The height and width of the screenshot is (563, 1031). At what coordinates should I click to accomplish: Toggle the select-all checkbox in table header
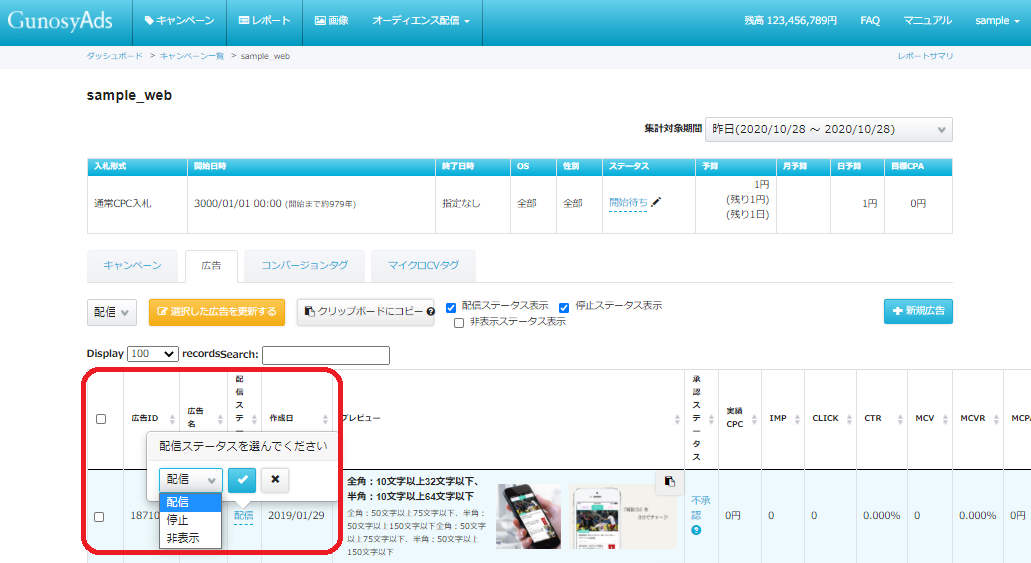click(101, 419)
